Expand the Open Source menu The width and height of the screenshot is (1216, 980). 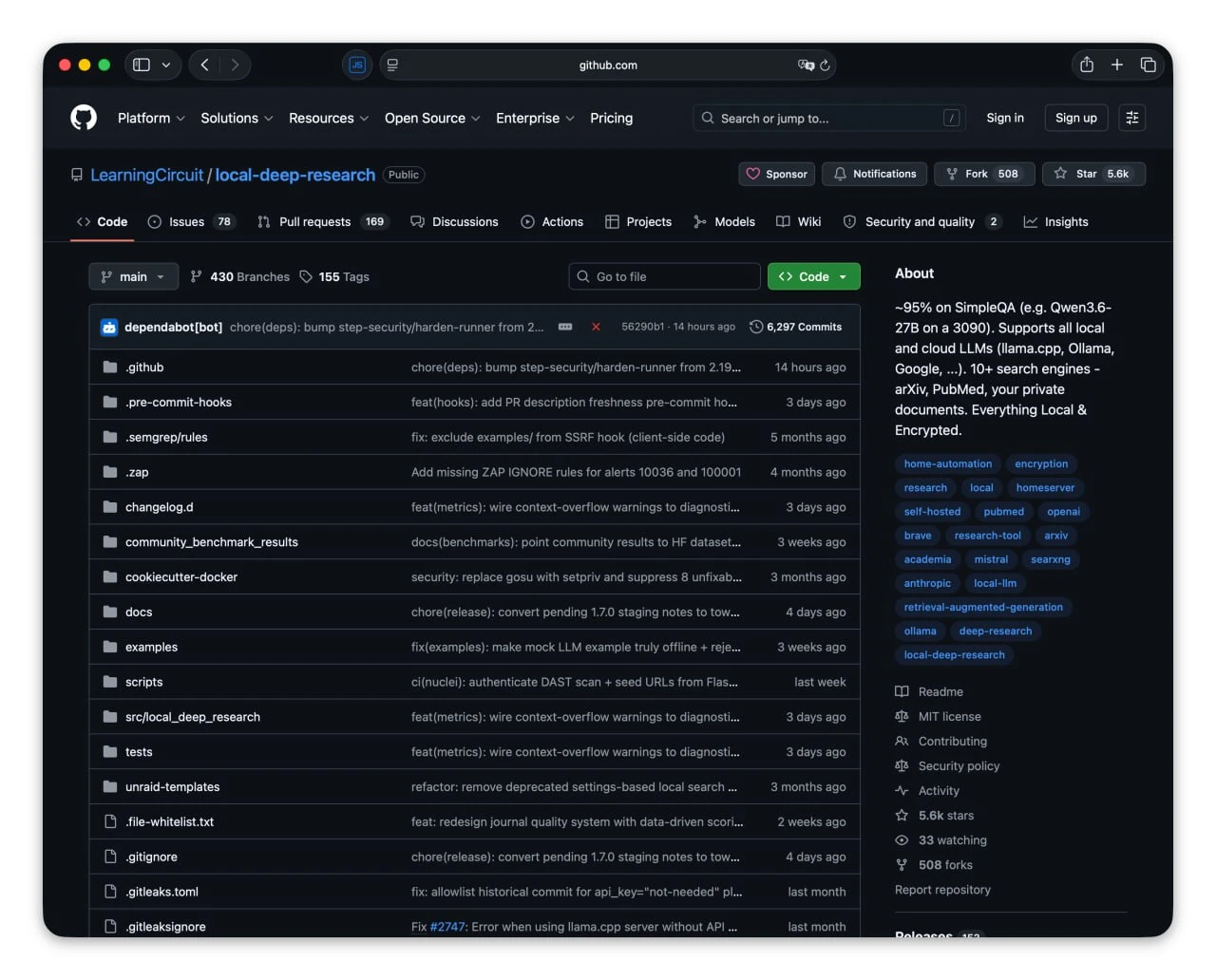[432, 118]
